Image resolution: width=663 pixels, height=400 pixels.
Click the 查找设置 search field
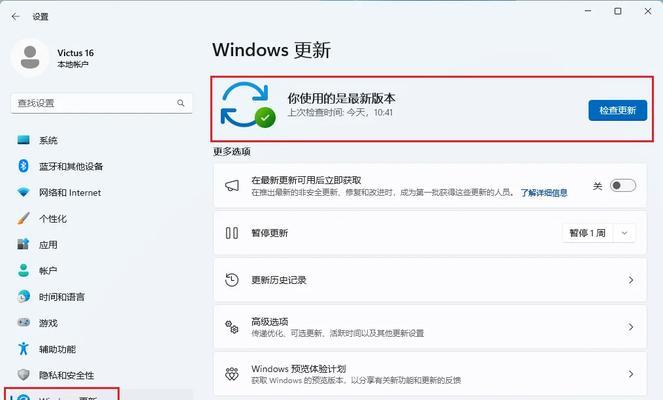coord(101,103)
